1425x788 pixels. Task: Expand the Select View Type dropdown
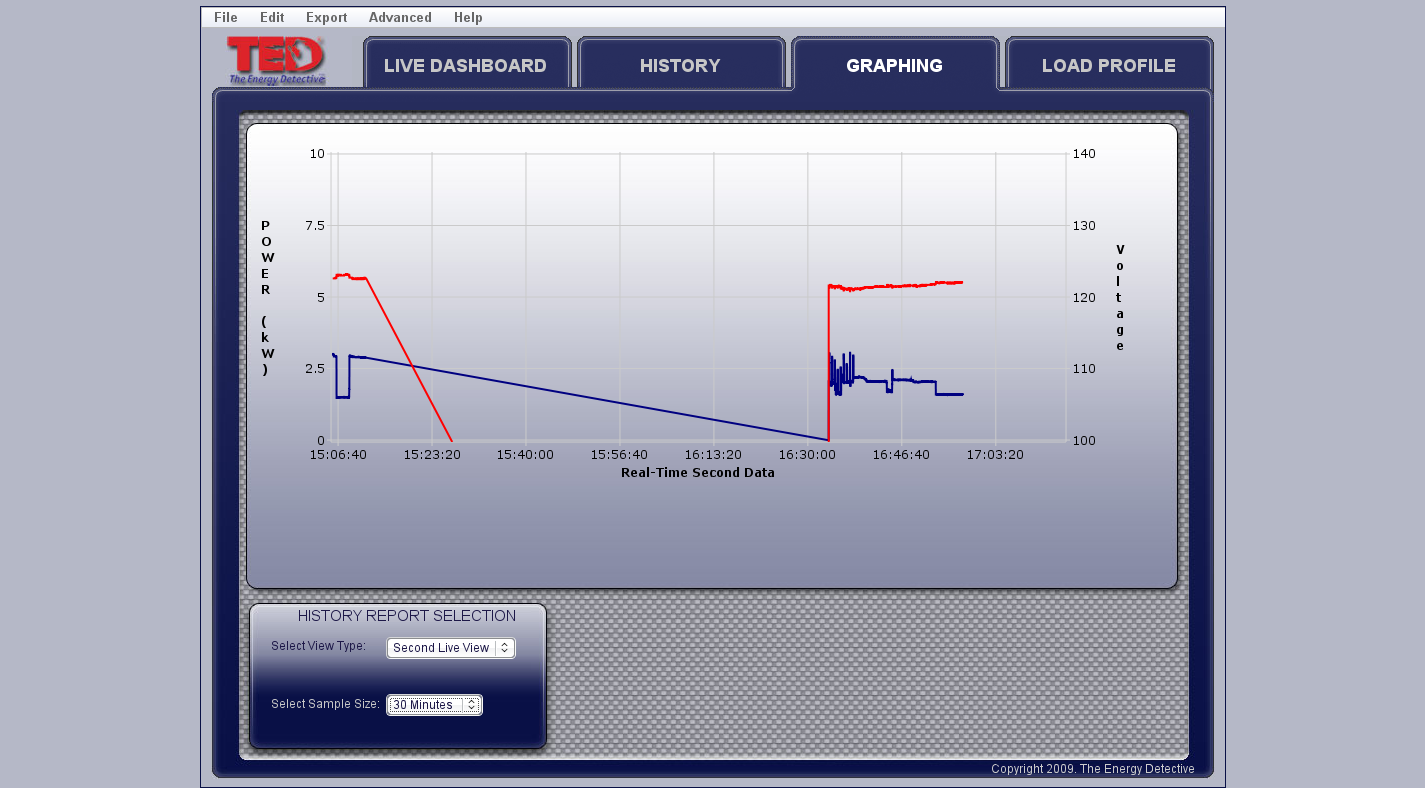click(x=450, y=648)
